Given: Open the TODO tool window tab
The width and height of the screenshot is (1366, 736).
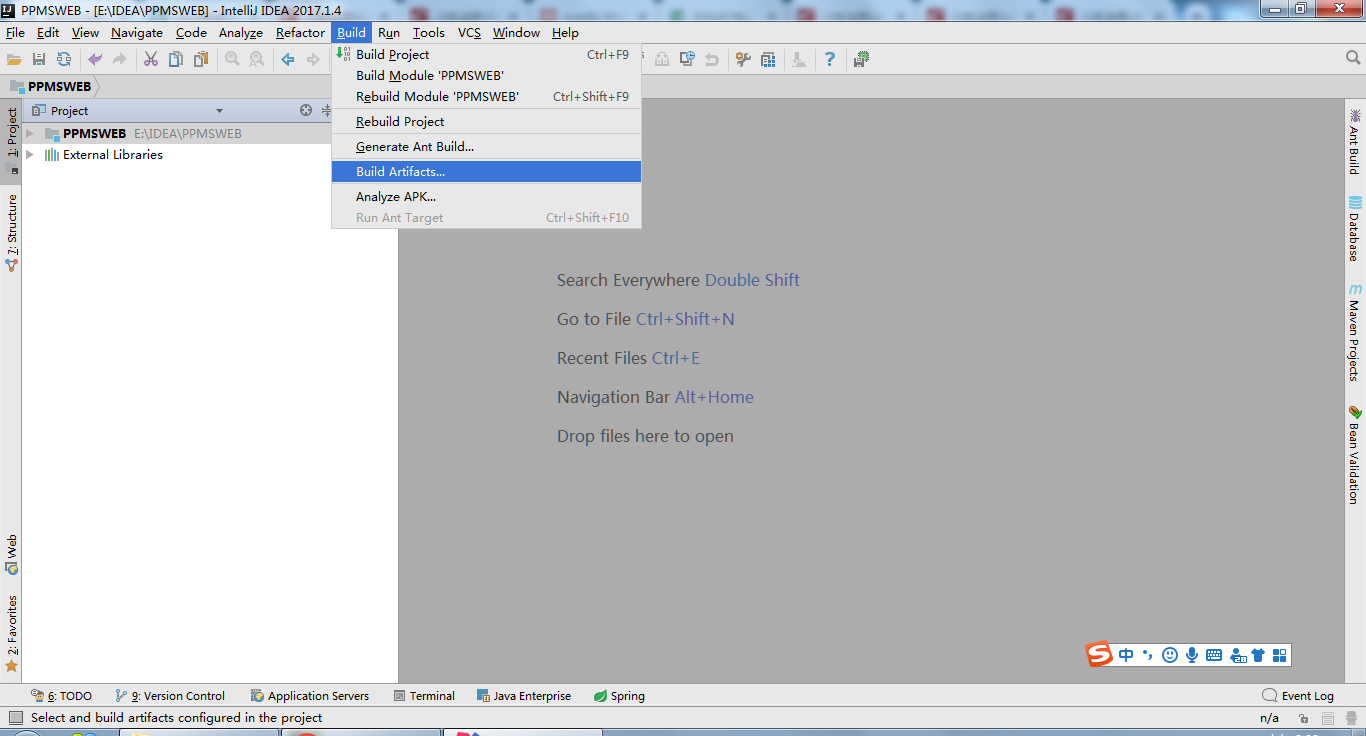Looking at the screenshot, I should (x=62, y=696).
